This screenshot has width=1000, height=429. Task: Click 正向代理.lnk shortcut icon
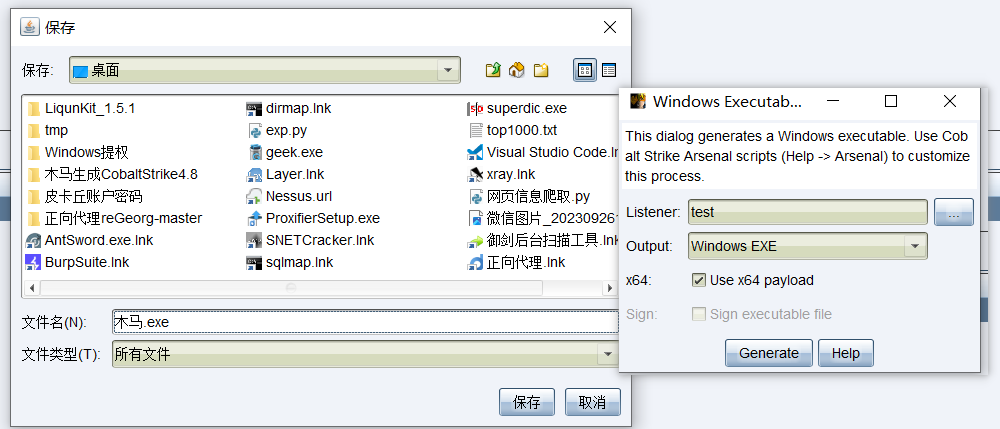(475, 262)
